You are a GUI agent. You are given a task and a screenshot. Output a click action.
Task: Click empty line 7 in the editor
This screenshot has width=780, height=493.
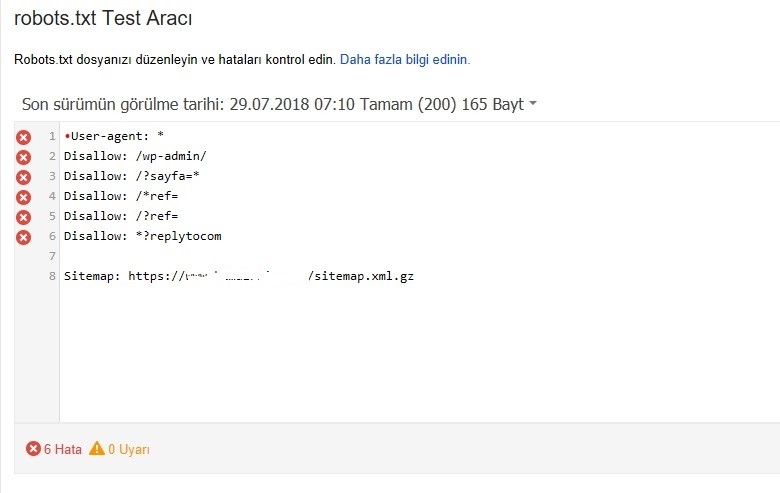pyautogui.click(x=420, y=256)
